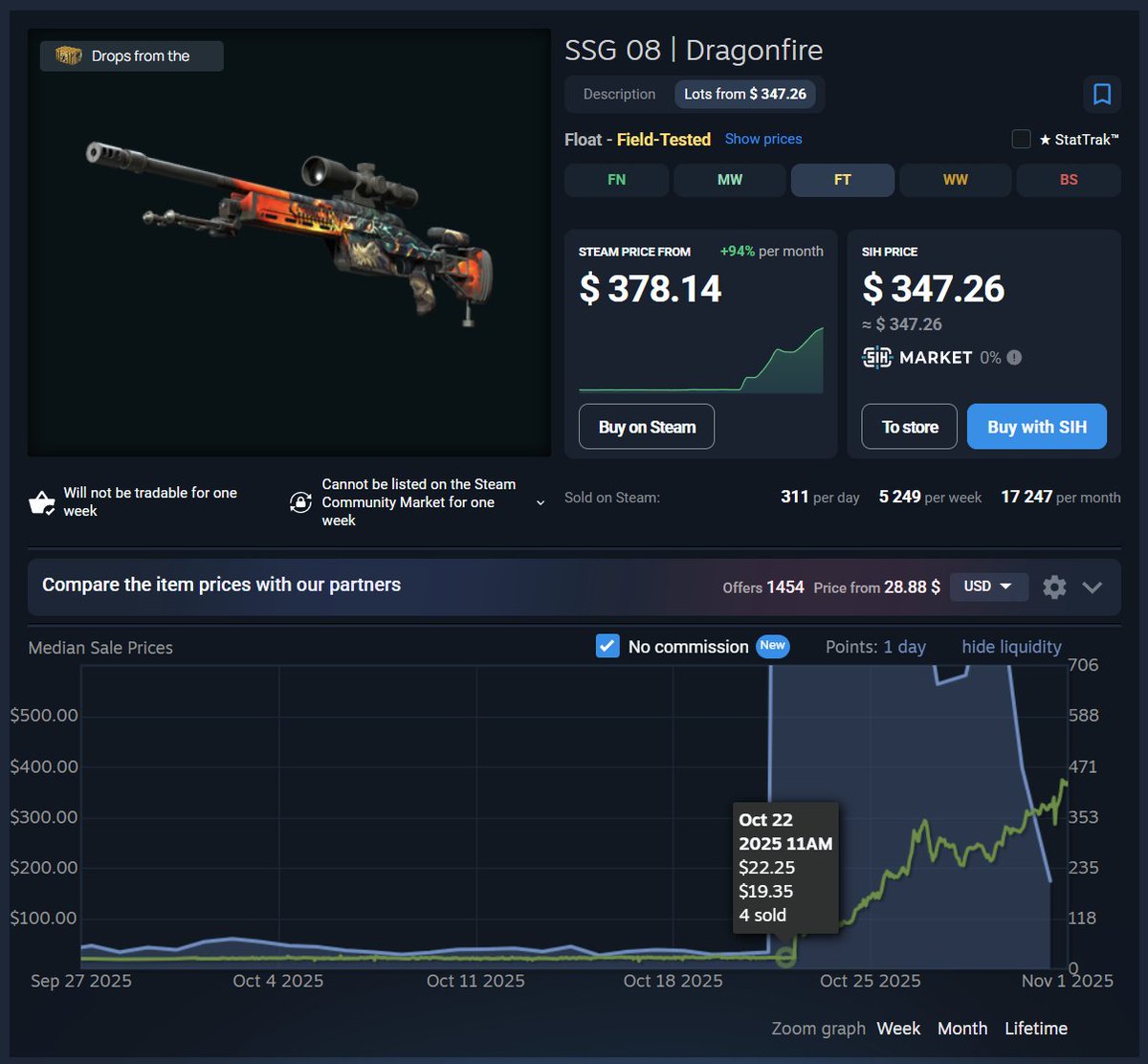Click the 311 per day sales figure
The width and height of the screenshot is (1148, 1064).
point(820,498)
